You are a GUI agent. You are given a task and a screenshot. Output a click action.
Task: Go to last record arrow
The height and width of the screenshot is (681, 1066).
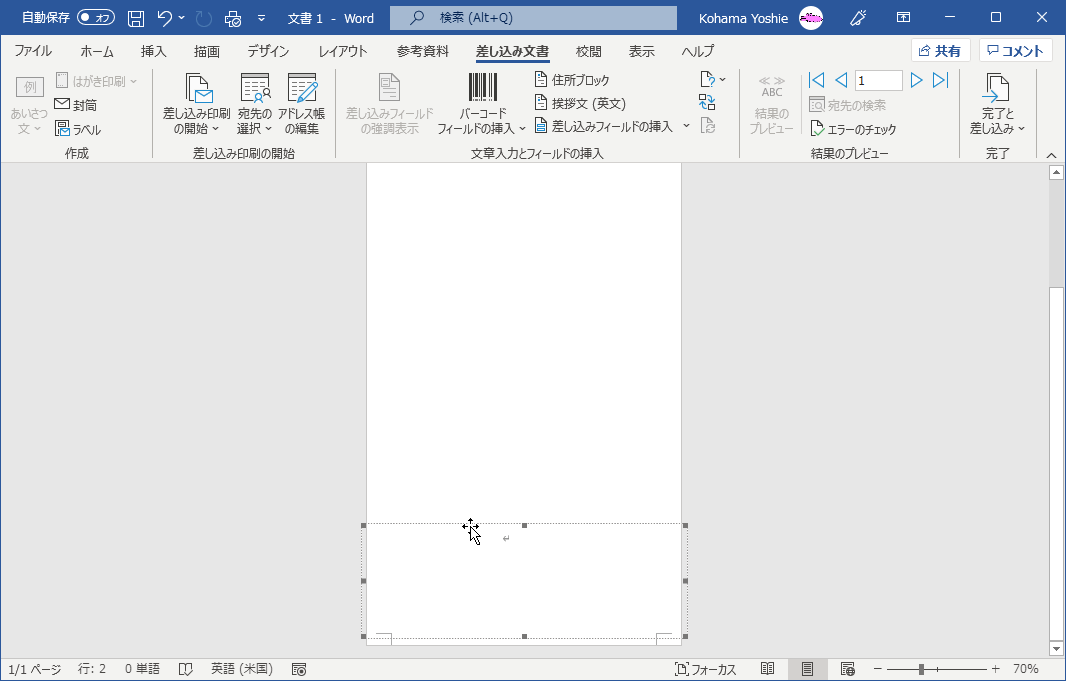click(940, 80)
